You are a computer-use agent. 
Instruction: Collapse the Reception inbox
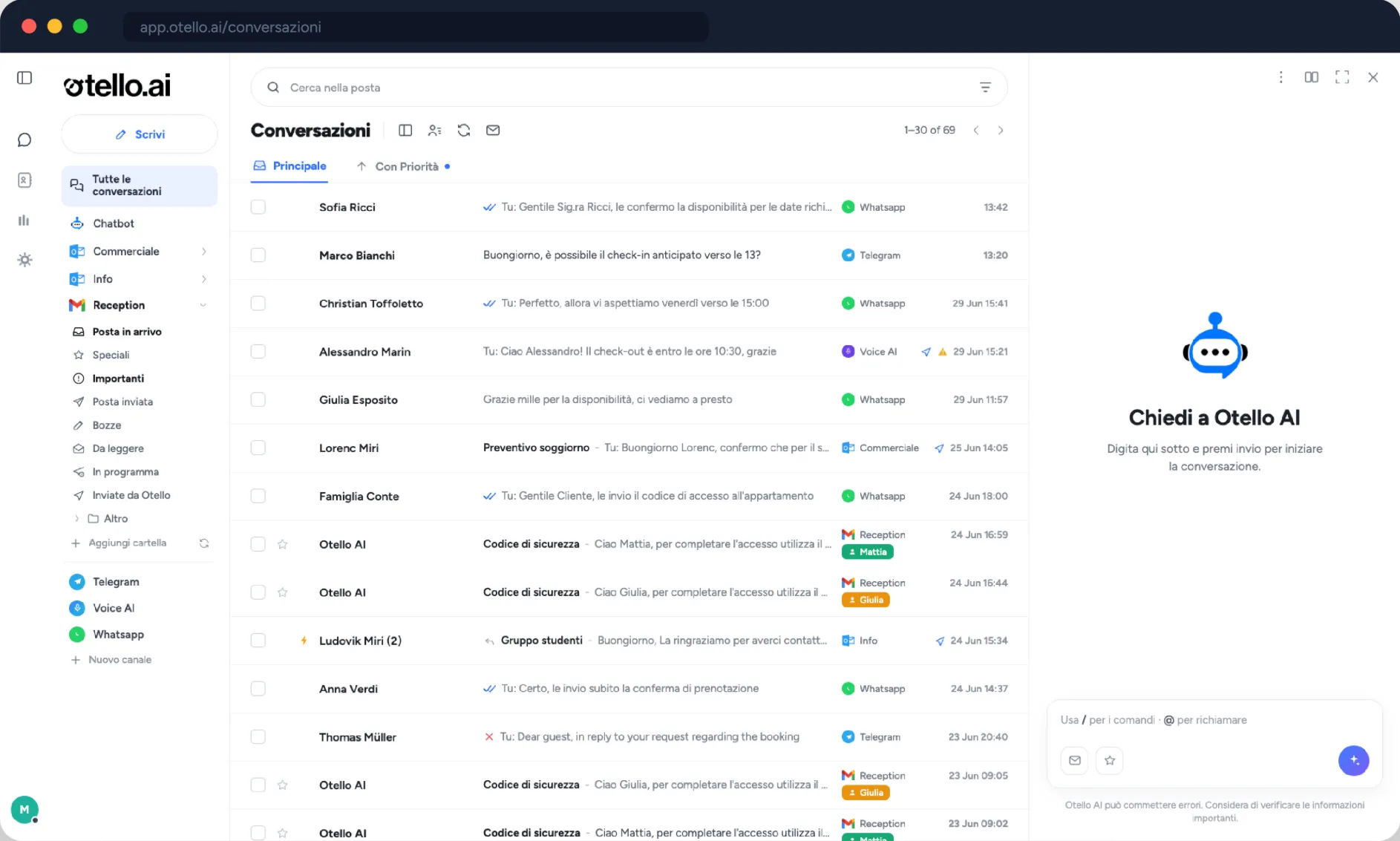click(203, 305)
